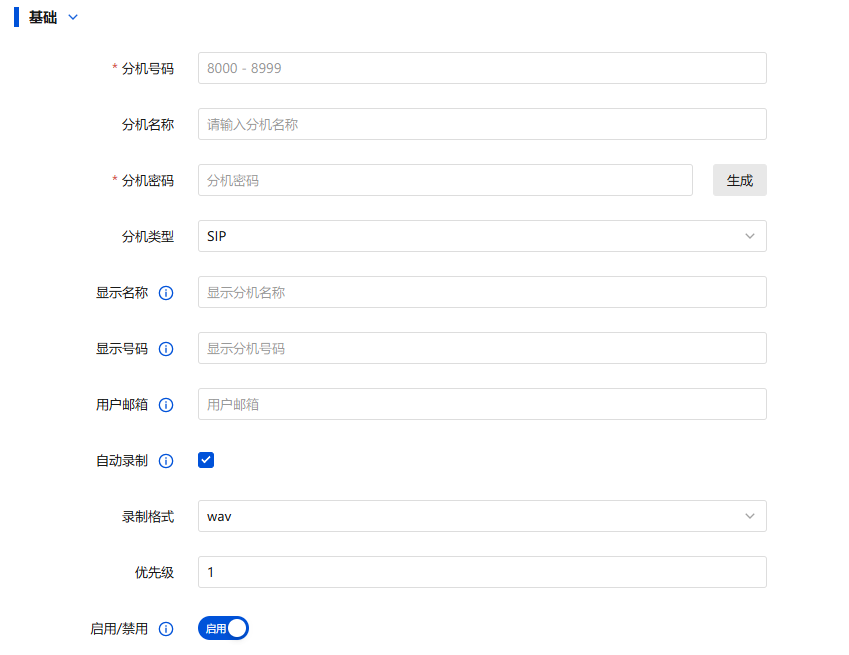This screenshot has height=655, width=849.
Task: Click info icon next to 用户邮箱
Action: pyautogui.click(x=166, y=405)
